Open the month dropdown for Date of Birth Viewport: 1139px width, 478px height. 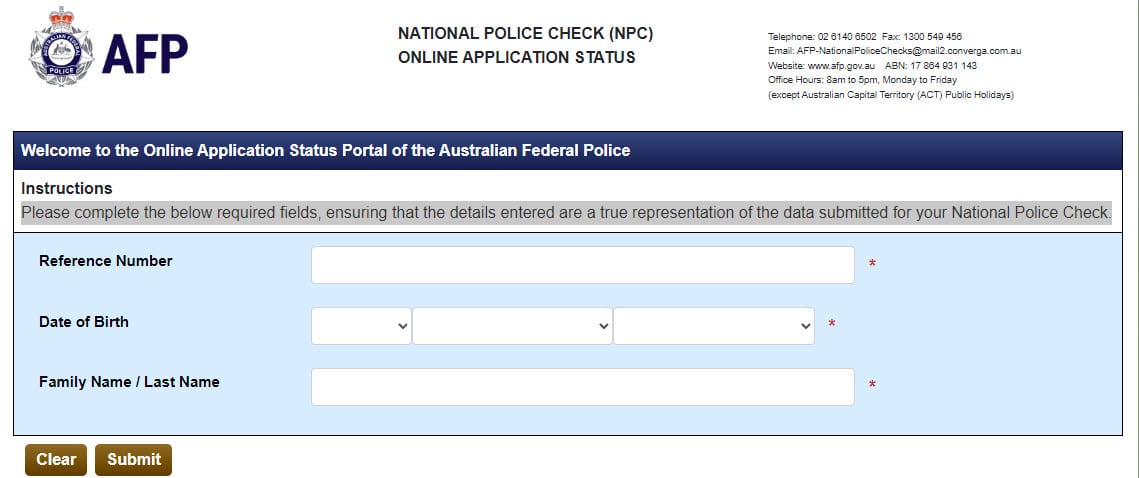[512, 325]
